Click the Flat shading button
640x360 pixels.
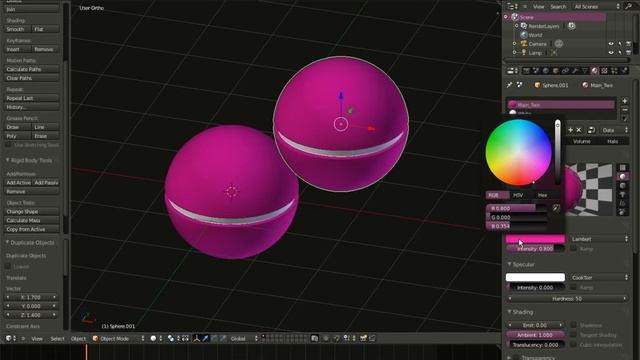tap(45, 29)
